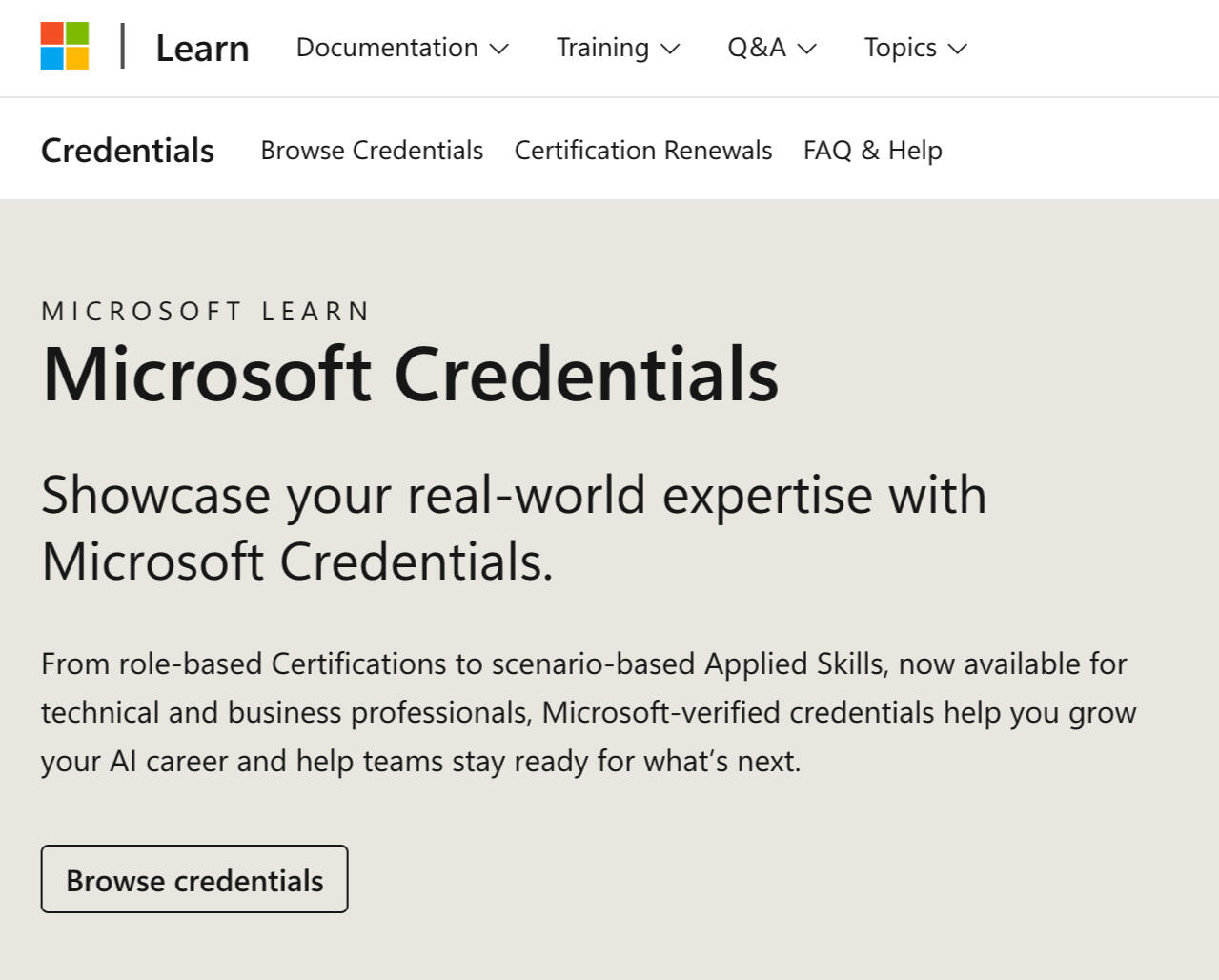Click the Microsoft Credentials heading
This screenshot has width=1219, height=980.
[x=410, y=375]
